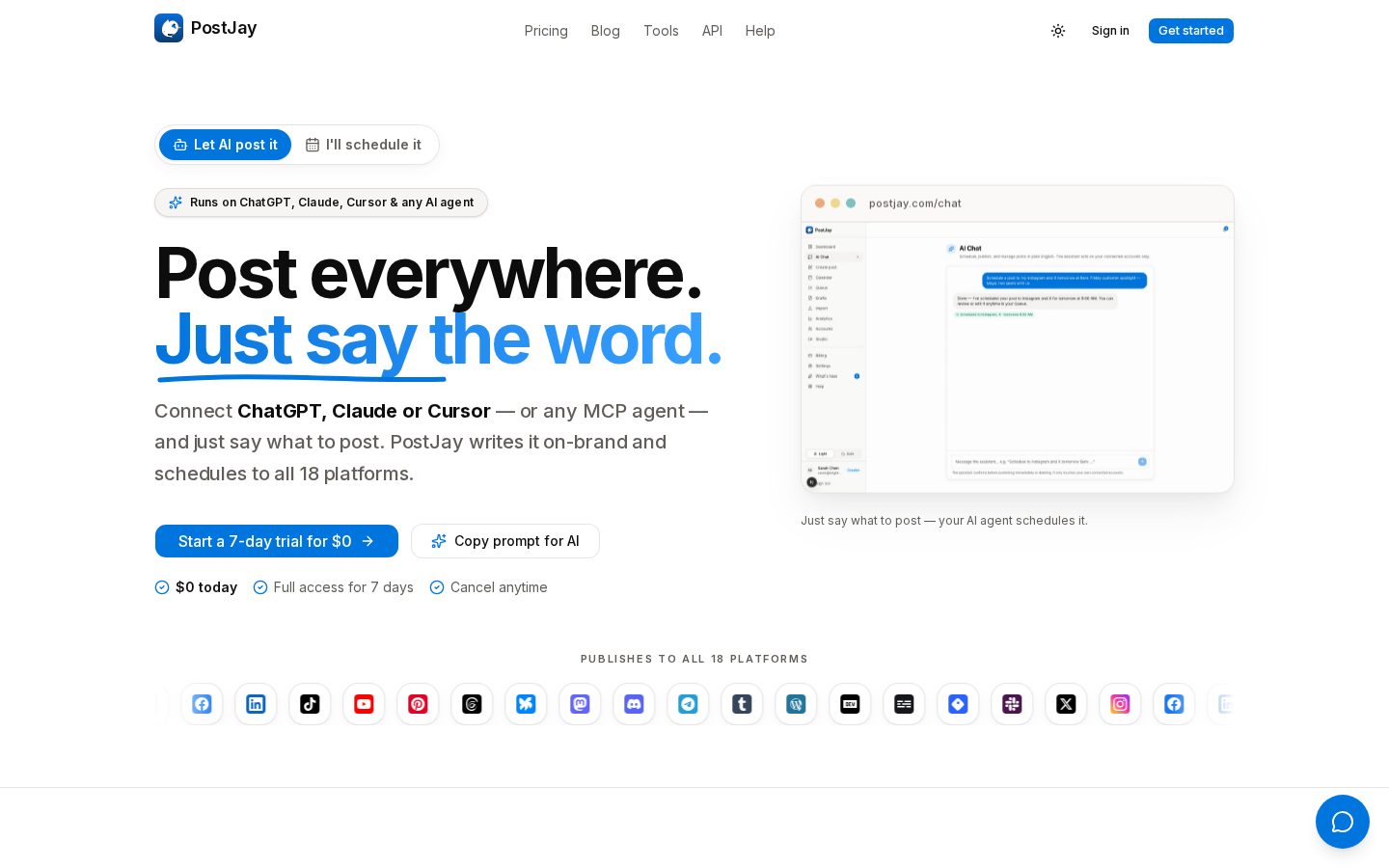The width and height of the screenshot is (1389, 868).
Task: Click the '$0 today' text
Action: [x=206, y=587]
